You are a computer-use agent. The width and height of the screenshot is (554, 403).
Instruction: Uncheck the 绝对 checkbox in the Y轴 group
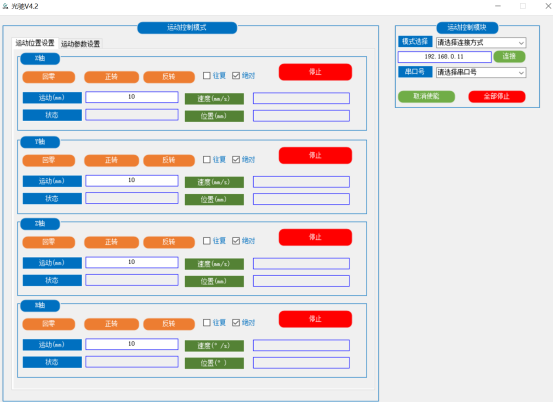pyautogui.click(x=236, y=160)
